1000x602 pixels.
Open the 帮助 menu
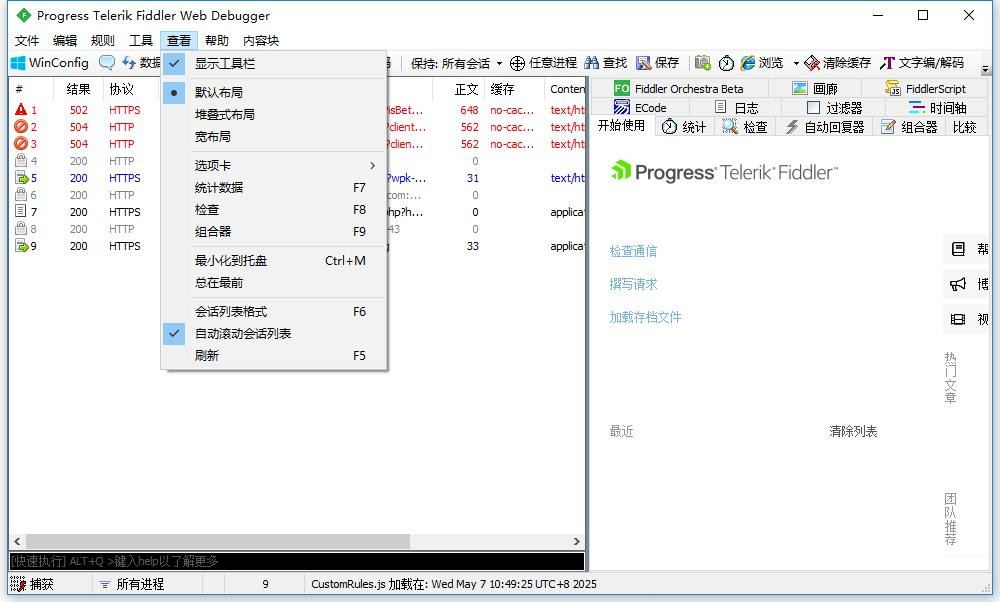click(217, 41)
